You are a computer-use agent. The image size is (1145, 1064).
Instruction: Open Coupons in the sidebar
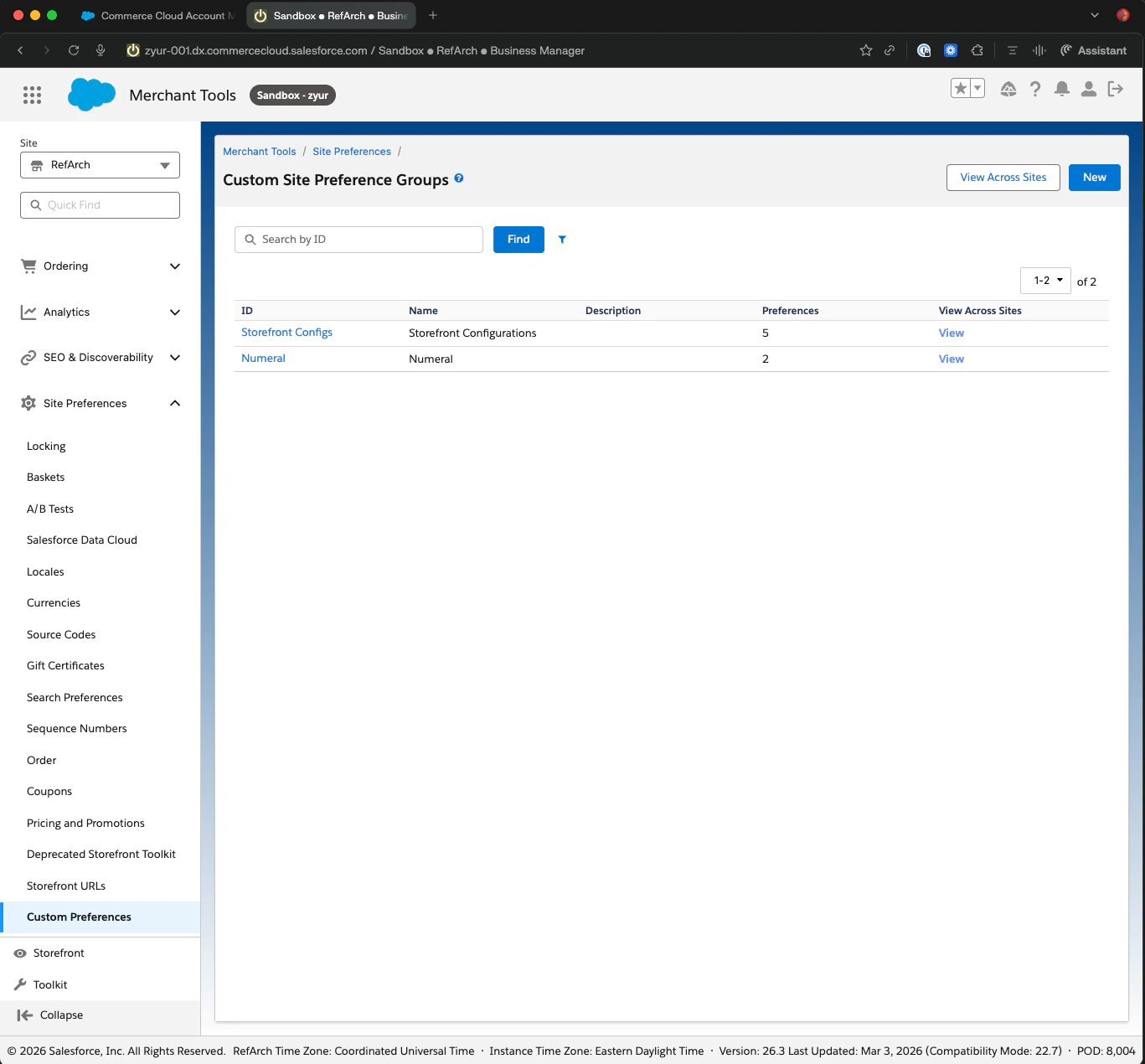pos(49,792)
